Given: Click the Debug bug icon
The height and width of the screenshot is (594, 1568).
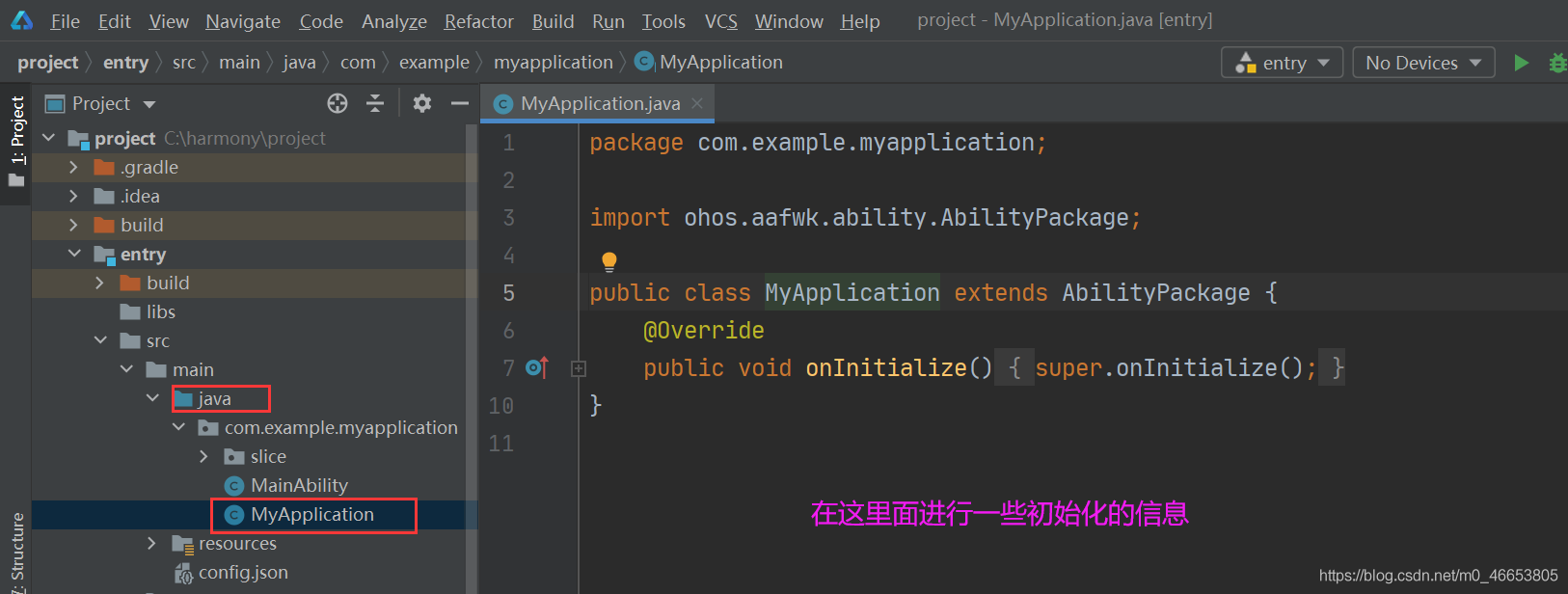Looking at the screenshot, I should click(x=1557, y=63).
